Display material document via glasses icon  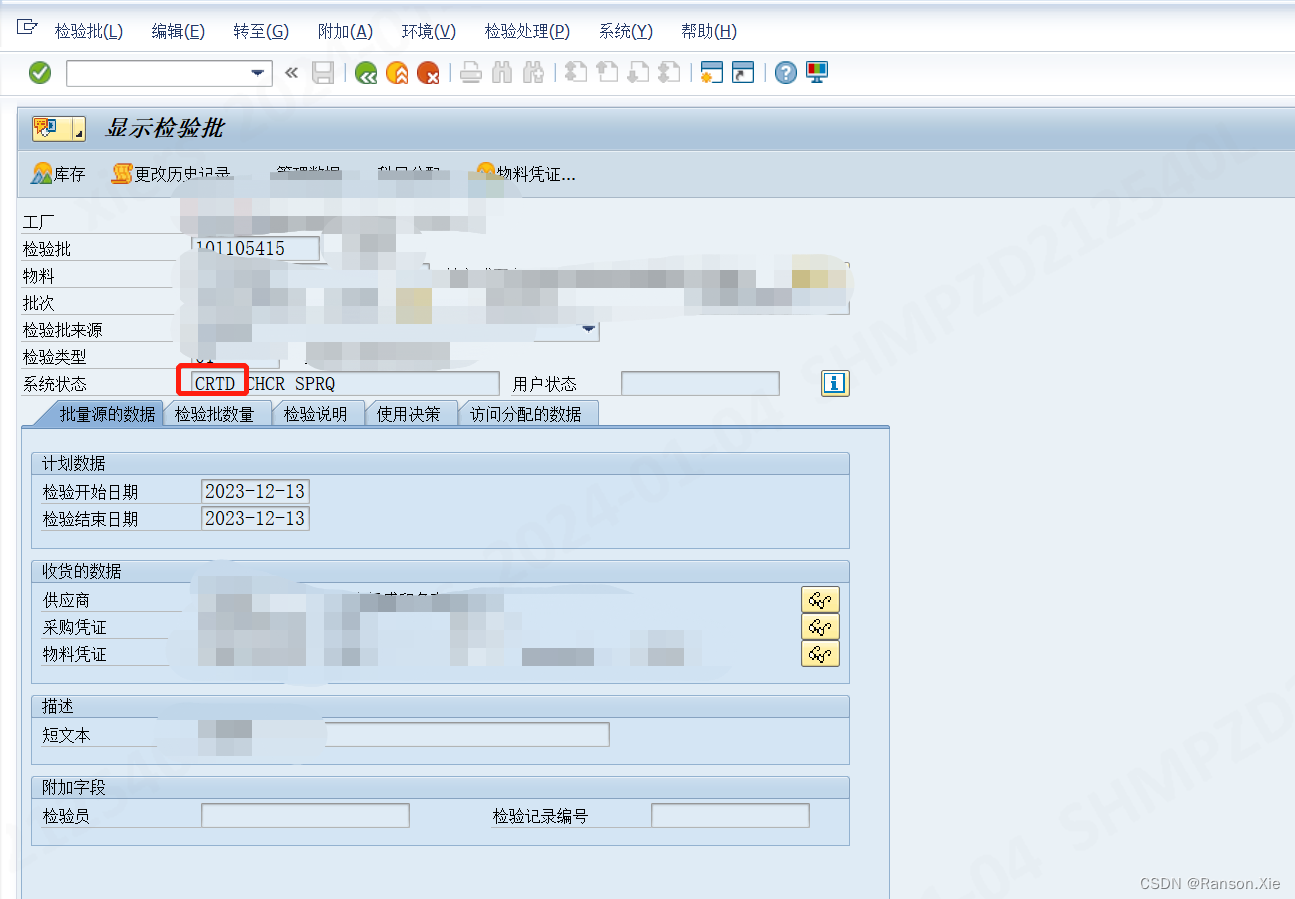pyautogui.click(x=820, y=654)
